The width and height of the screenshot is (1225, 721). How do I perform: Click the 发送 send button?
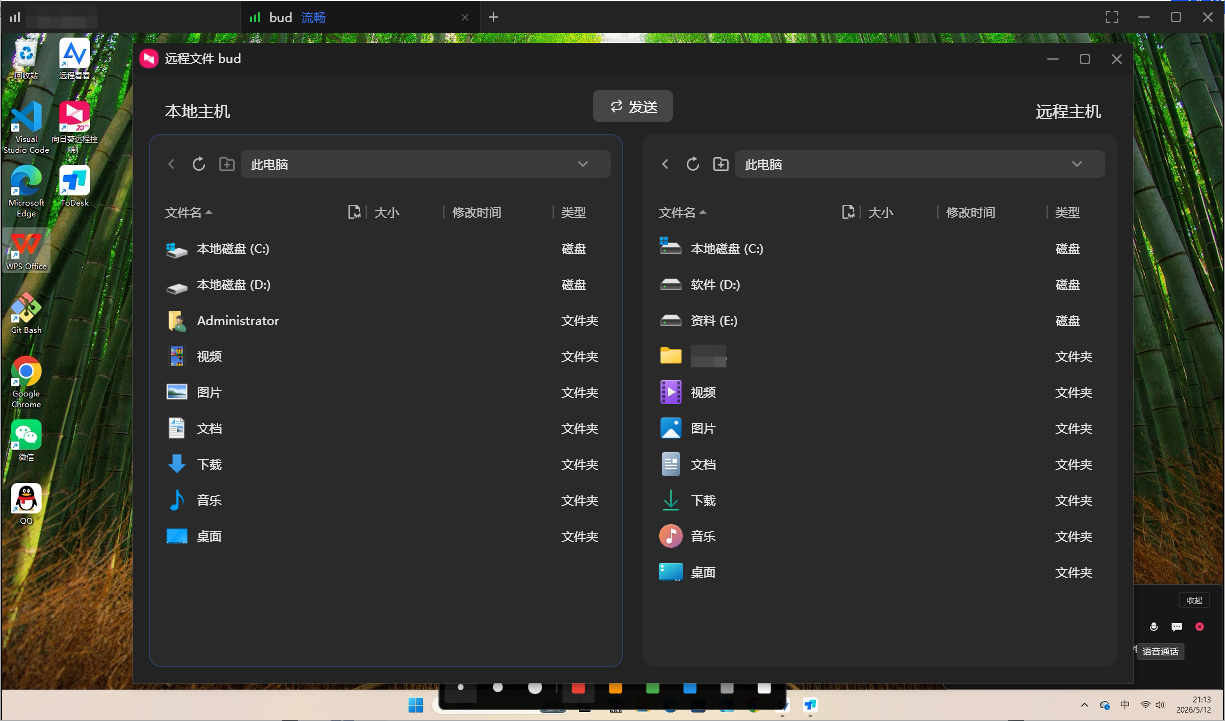[x=633, y=106]
